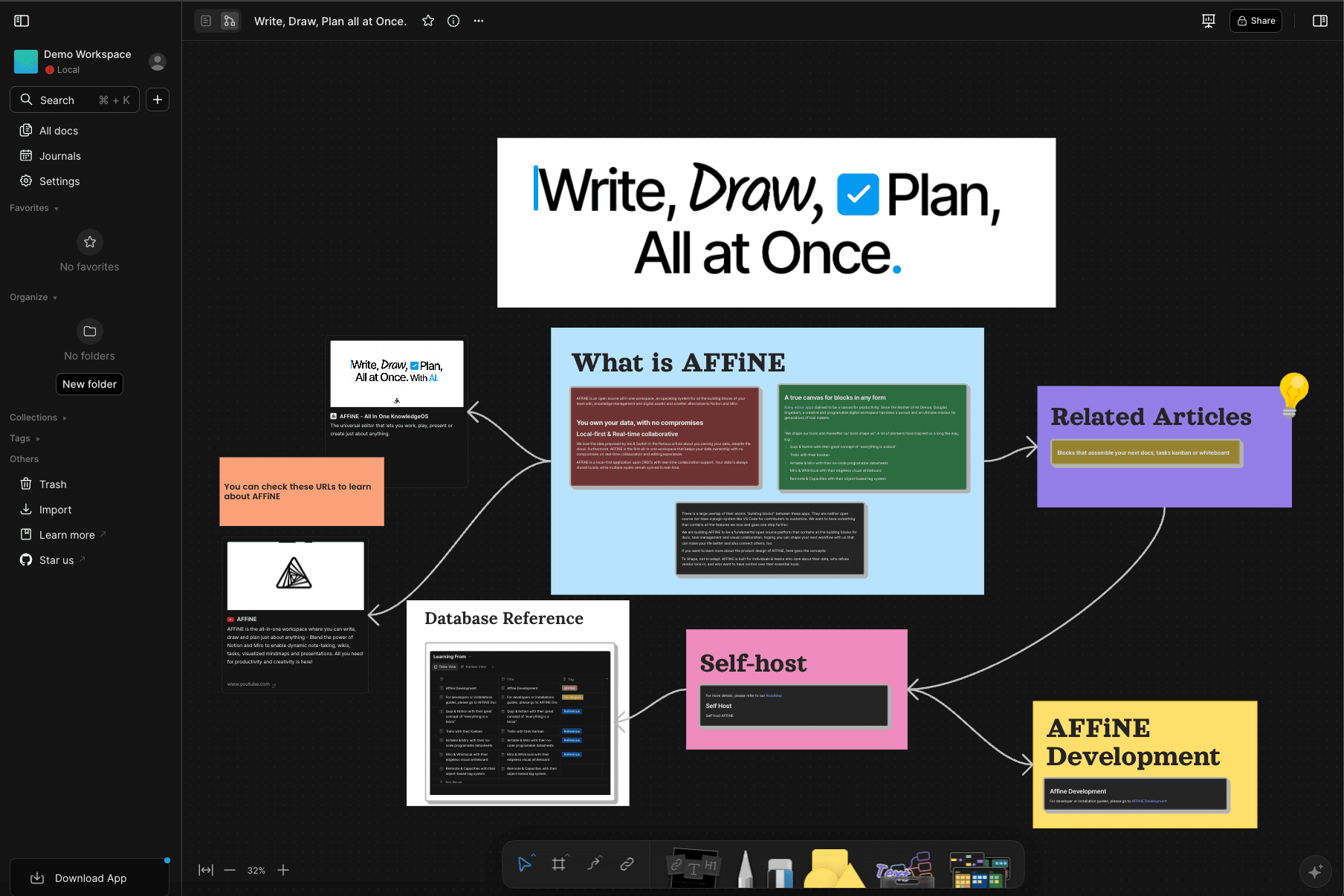Click the AFFiNE Knowledge OS bookmark card
This screenshot has width=1344, height=896.
[x=397, y=412]
